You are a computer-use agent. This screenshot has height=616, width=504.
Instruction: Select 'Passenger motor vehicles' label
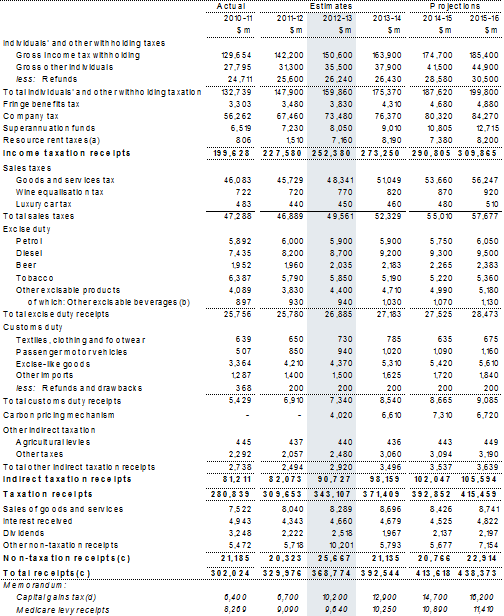click(x=71, y=352)
